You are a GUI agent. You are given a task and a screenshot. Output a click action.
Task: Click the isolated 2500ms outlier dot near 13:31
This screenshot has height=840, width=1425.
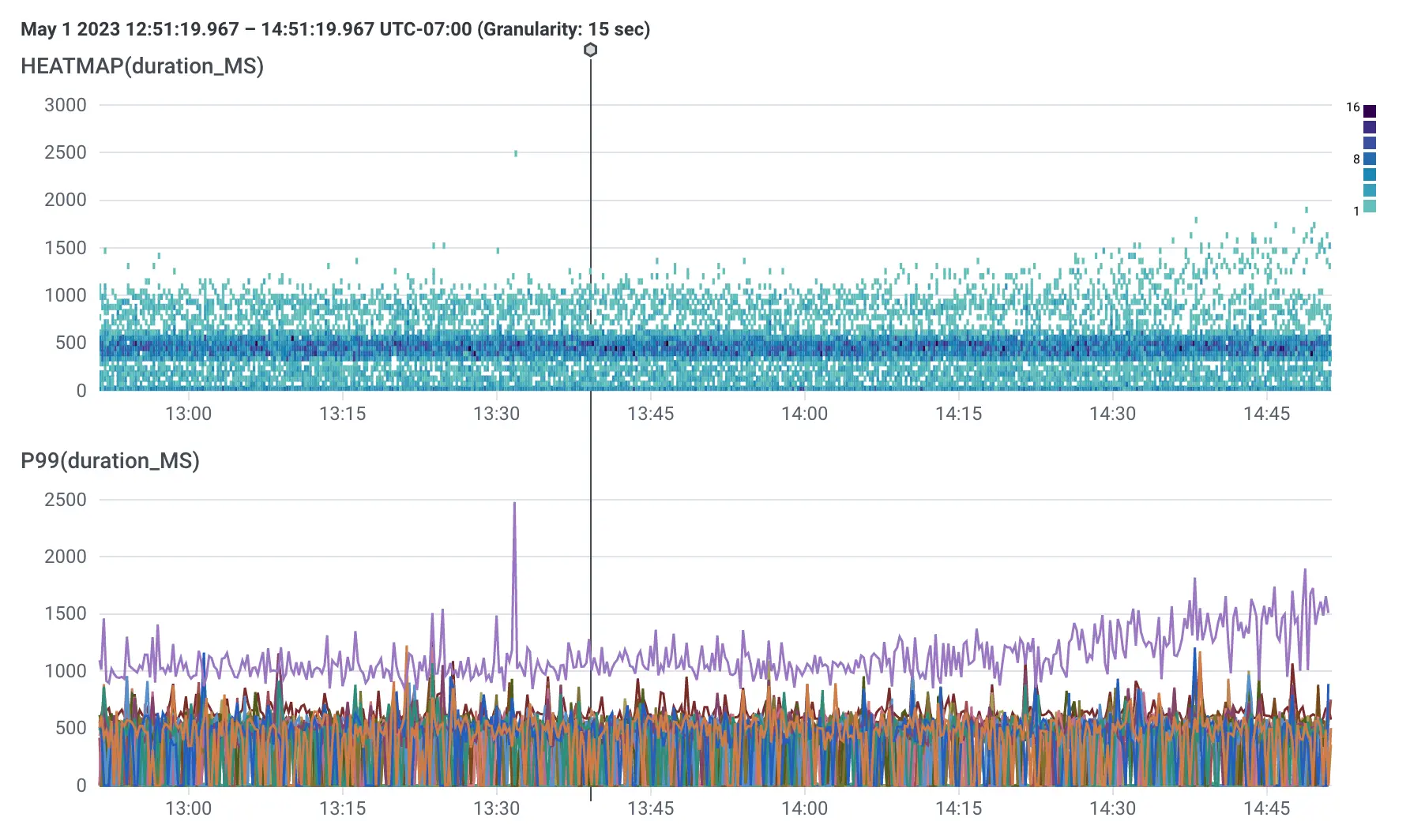click(x=515, y=152)
